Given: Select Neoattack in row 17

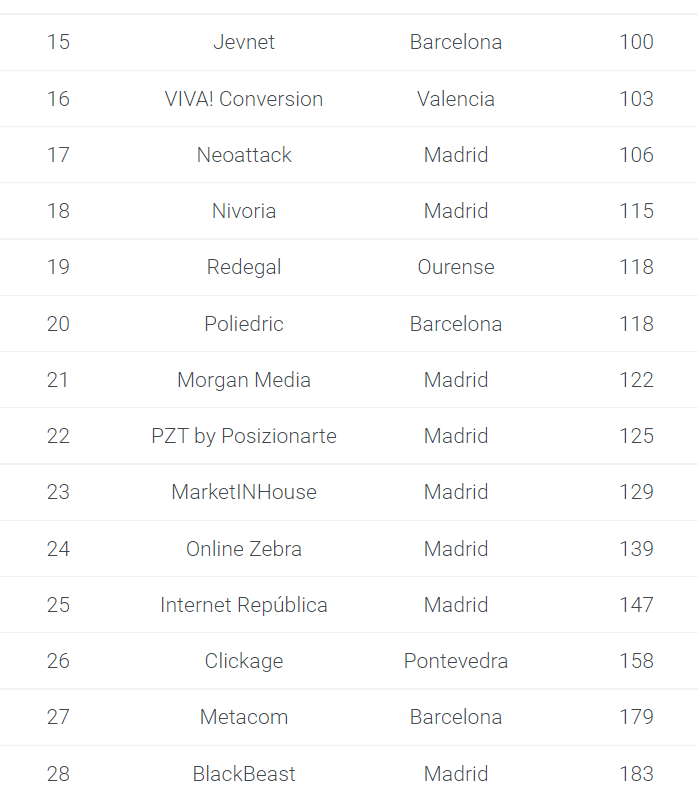Looking at the screenshot, I should 244,155.
